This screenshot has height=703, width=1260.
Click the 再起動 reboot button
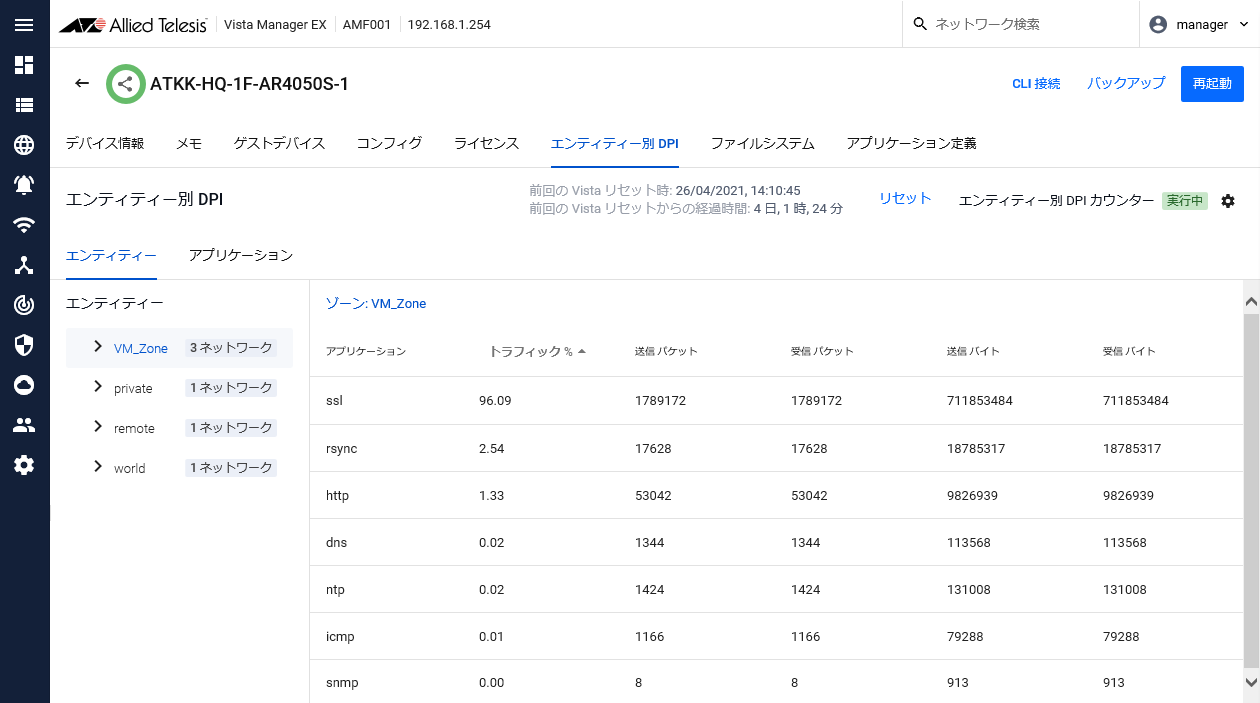(1211, 84)
